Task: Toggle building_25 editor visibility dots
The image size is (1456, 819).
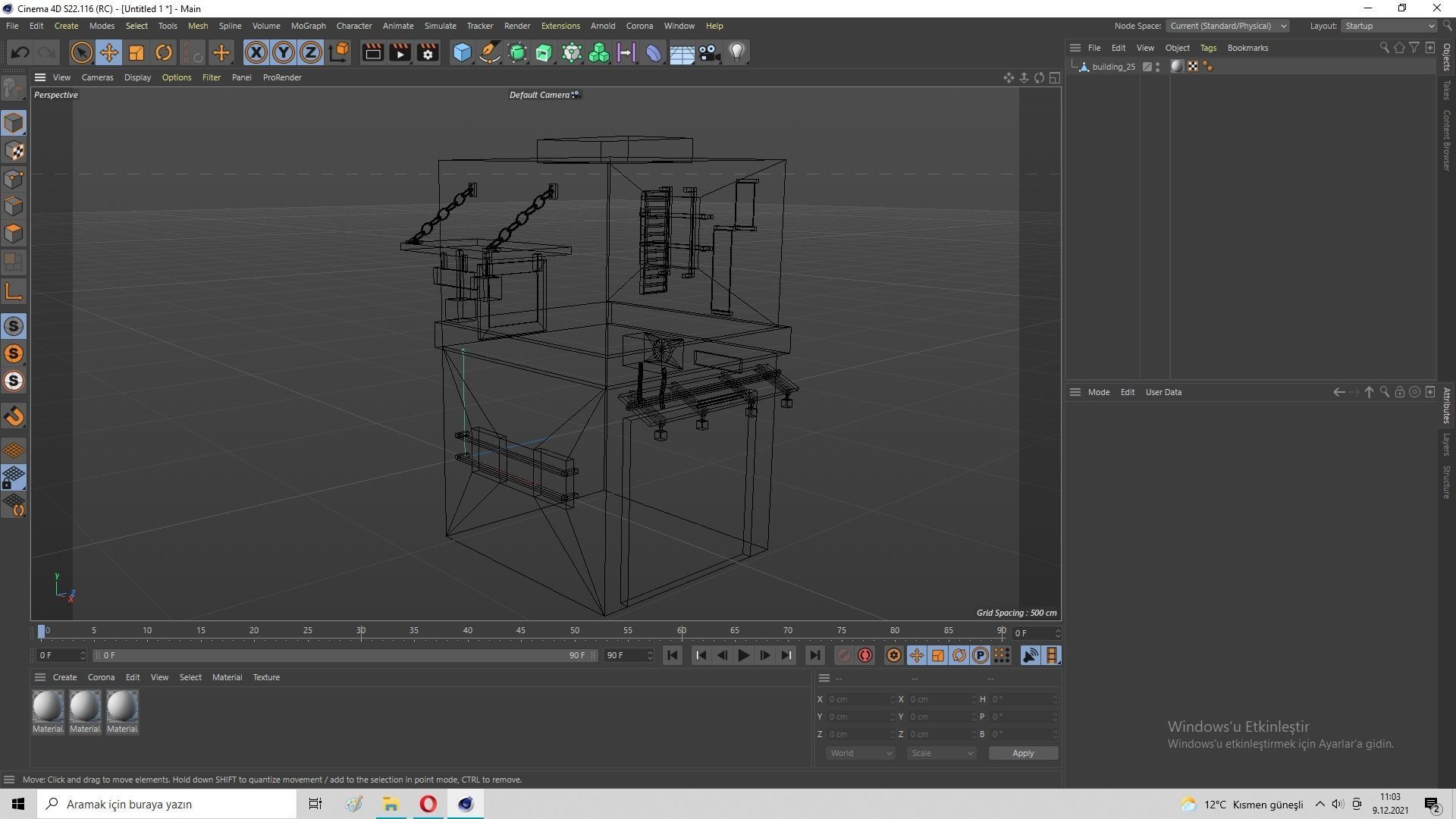Action: 1157,67
